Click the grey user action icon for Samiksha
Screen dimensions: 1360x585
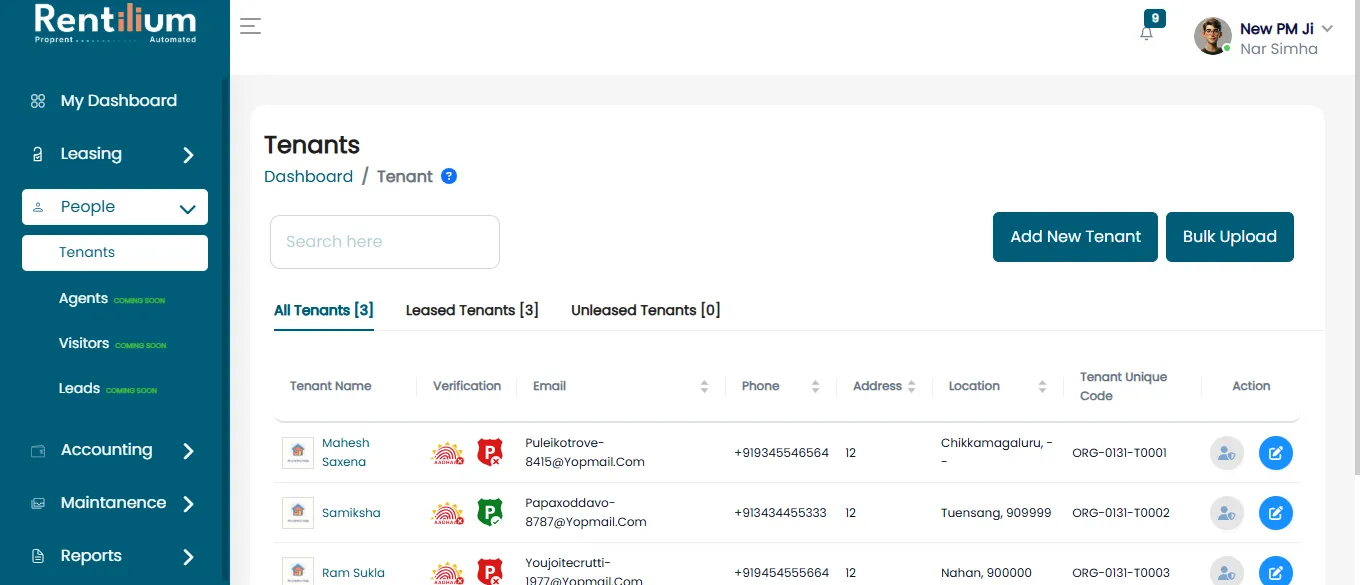click(x=1227, y=513)
